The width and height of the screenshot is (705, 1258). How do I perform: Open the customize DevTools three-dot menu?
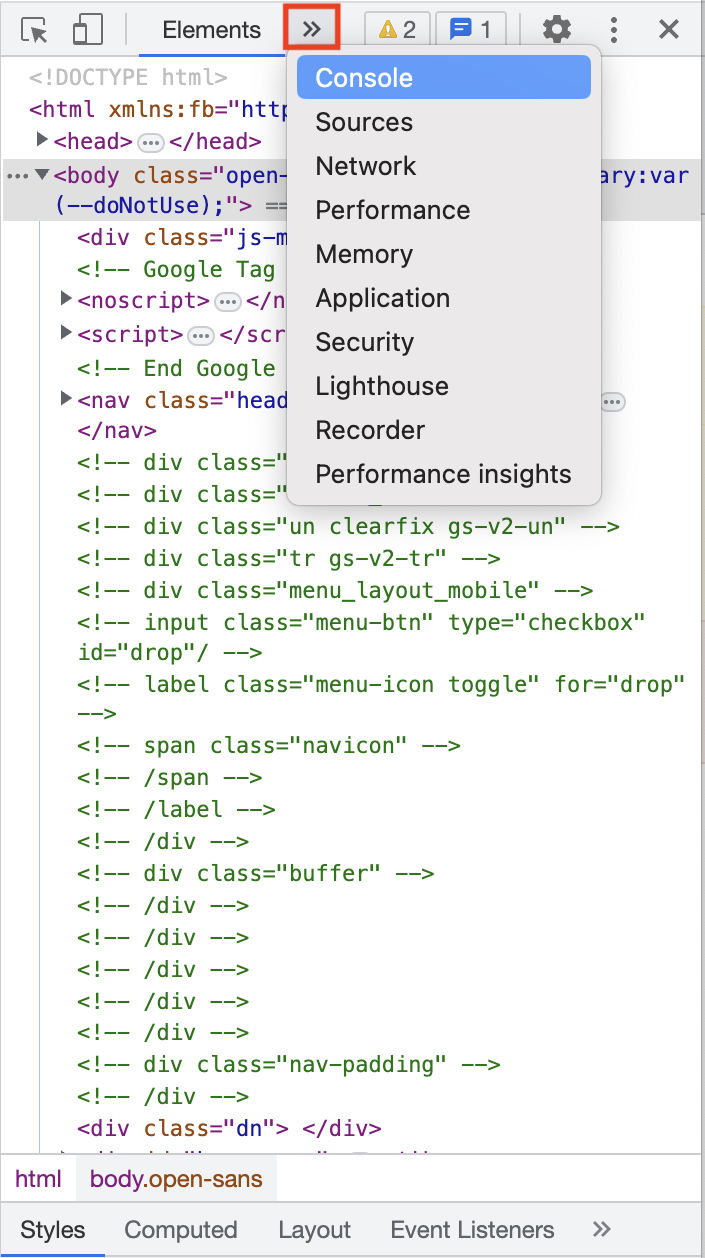pos(613,30)
